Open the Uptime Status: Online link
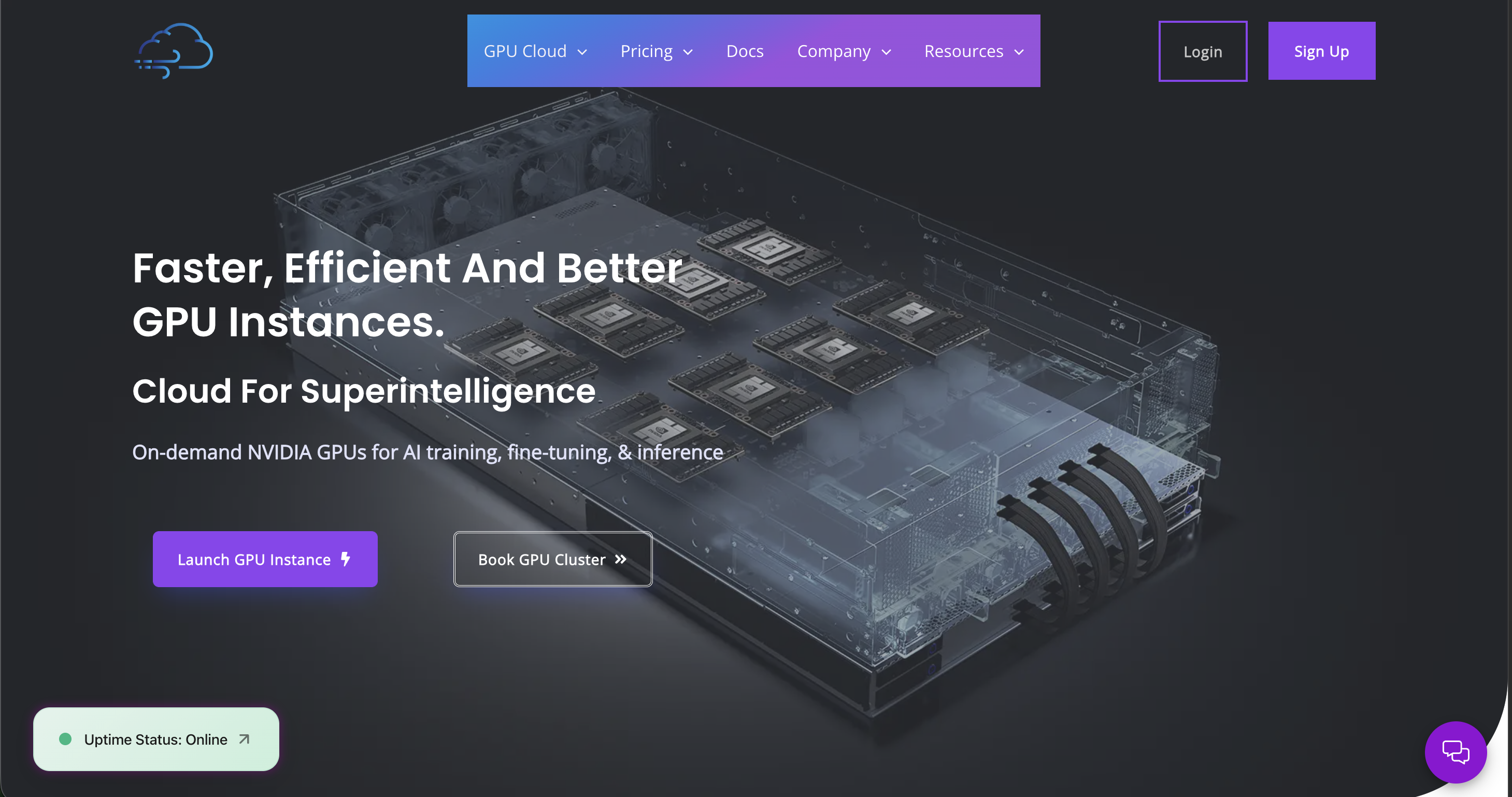The height and width of the screenshot is (797, 1512). (155, 739)
